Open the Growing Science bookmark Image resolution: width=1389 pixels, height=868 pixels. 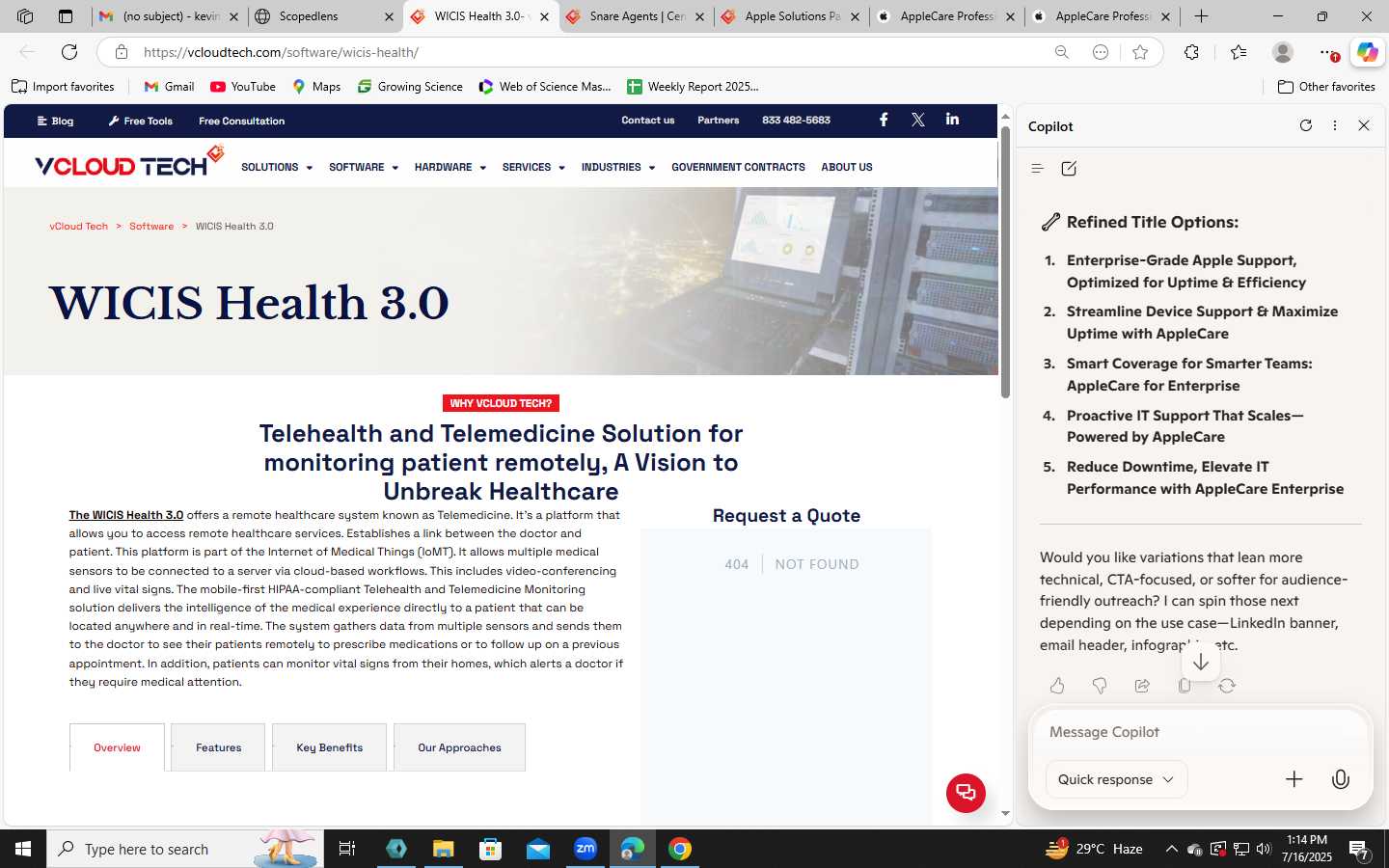pyautogui.click(x=410, y=87)
